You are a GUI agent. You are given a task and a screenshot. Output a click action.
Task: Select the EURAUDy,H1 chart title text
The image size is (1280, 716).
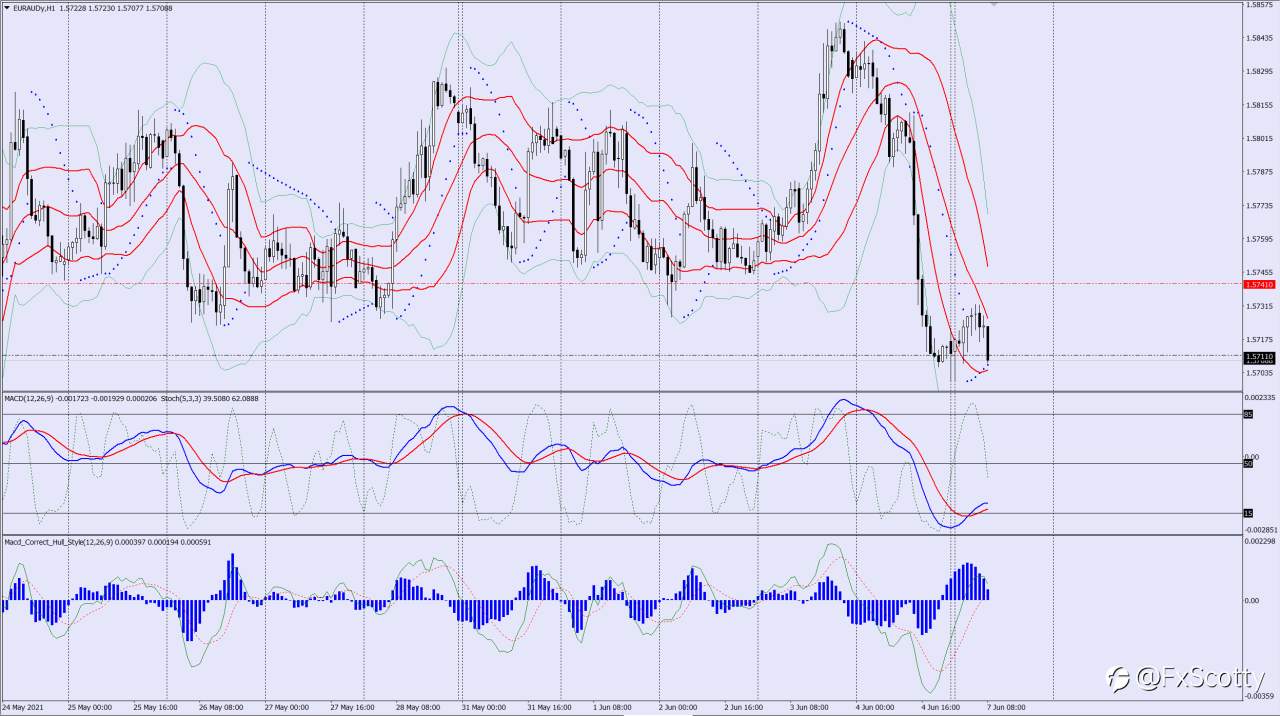32,8
